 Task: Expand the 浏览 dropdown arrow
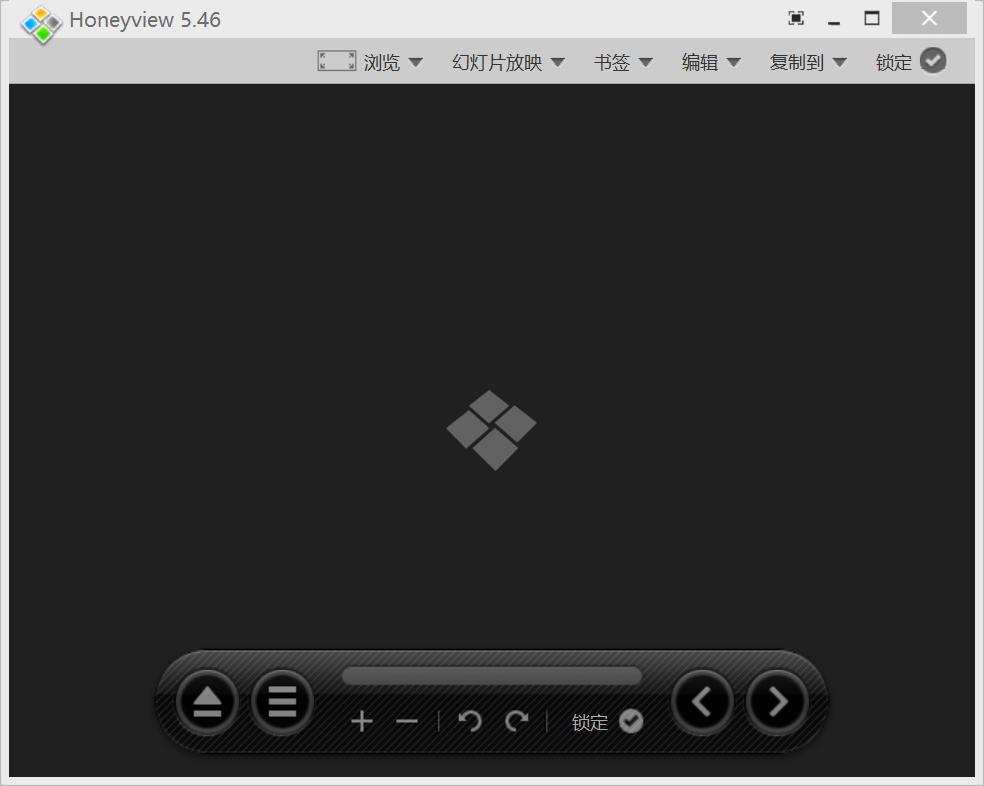(415, 62)
